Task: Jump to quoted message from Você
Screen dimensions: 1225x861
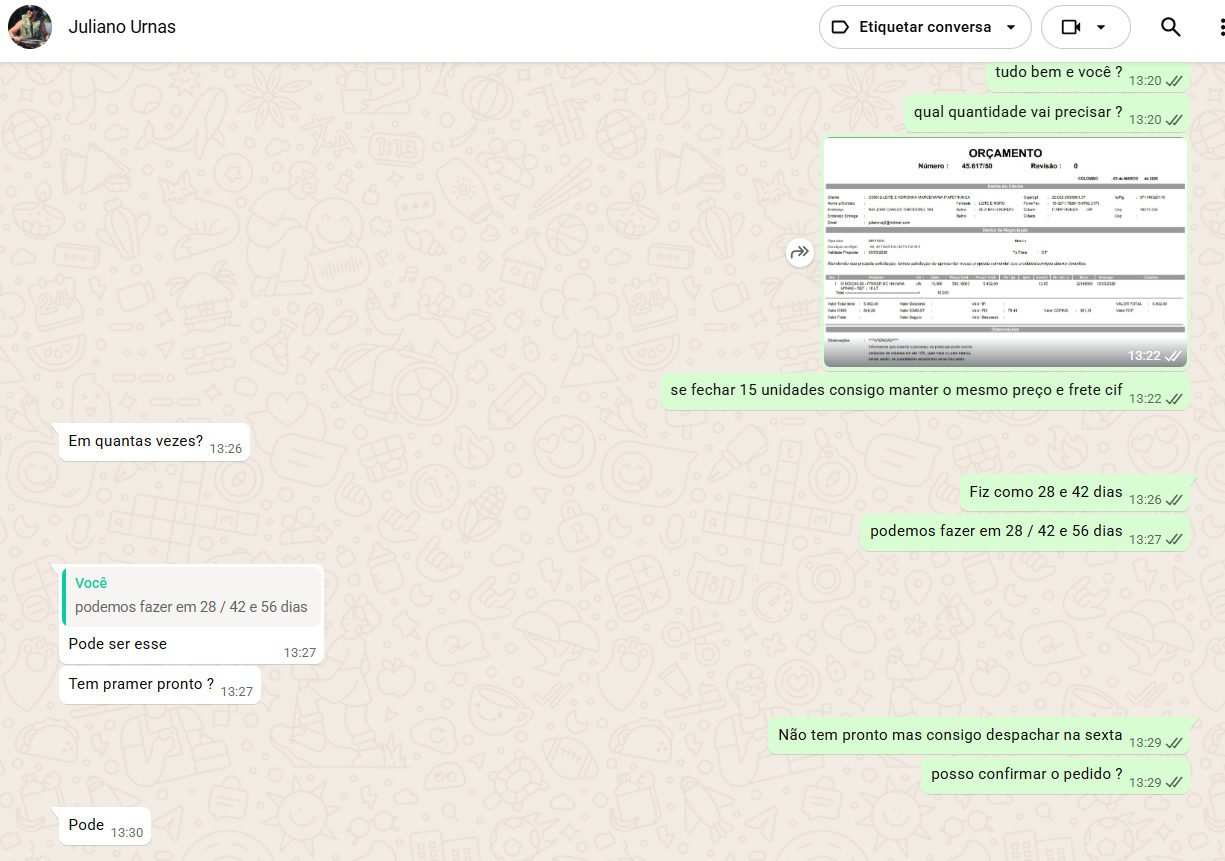Action: coord(191,596)
